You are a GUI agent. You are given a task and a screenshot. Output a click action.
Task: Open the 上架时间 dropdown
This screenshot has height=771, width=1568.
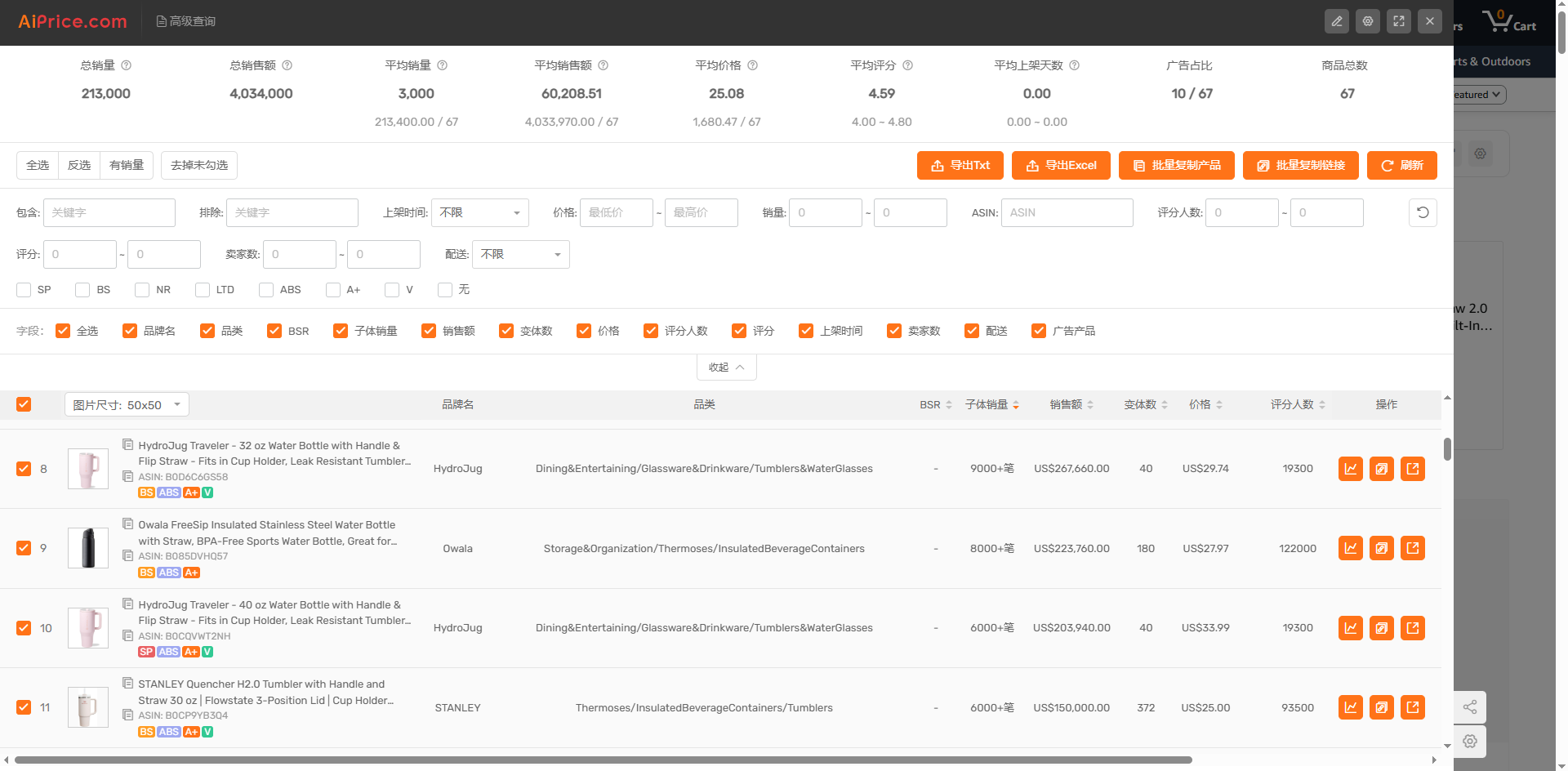[x=480, y=212]
